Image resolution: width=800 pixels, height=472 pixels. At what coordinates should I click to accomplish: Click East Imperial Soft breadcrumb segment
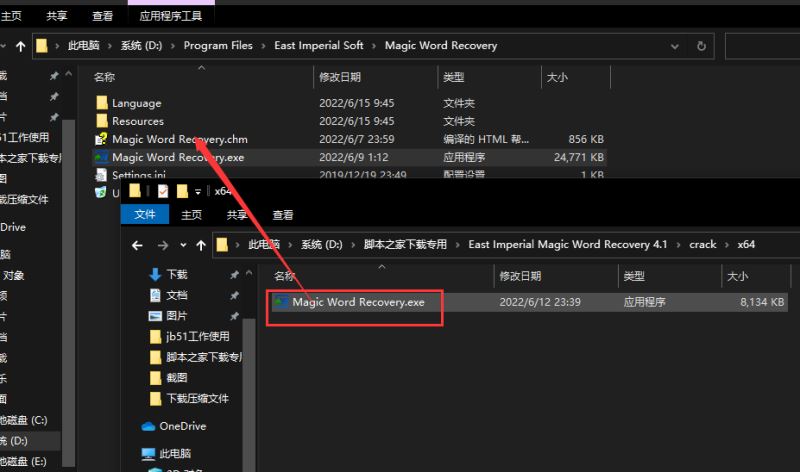[319, 46]
